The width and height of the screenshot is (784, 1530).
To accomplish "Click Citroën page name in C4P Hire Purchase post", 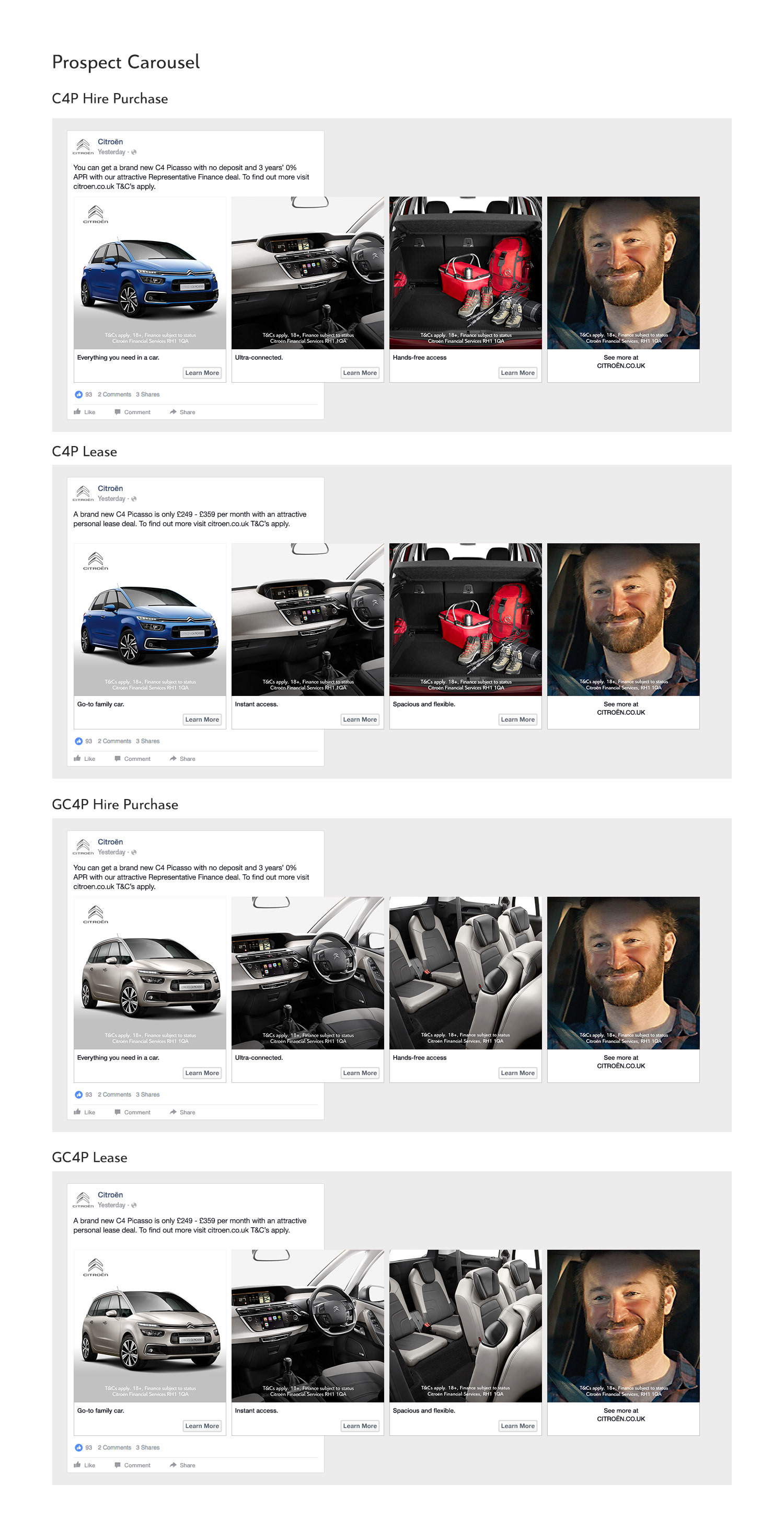I will pos(110,142).
